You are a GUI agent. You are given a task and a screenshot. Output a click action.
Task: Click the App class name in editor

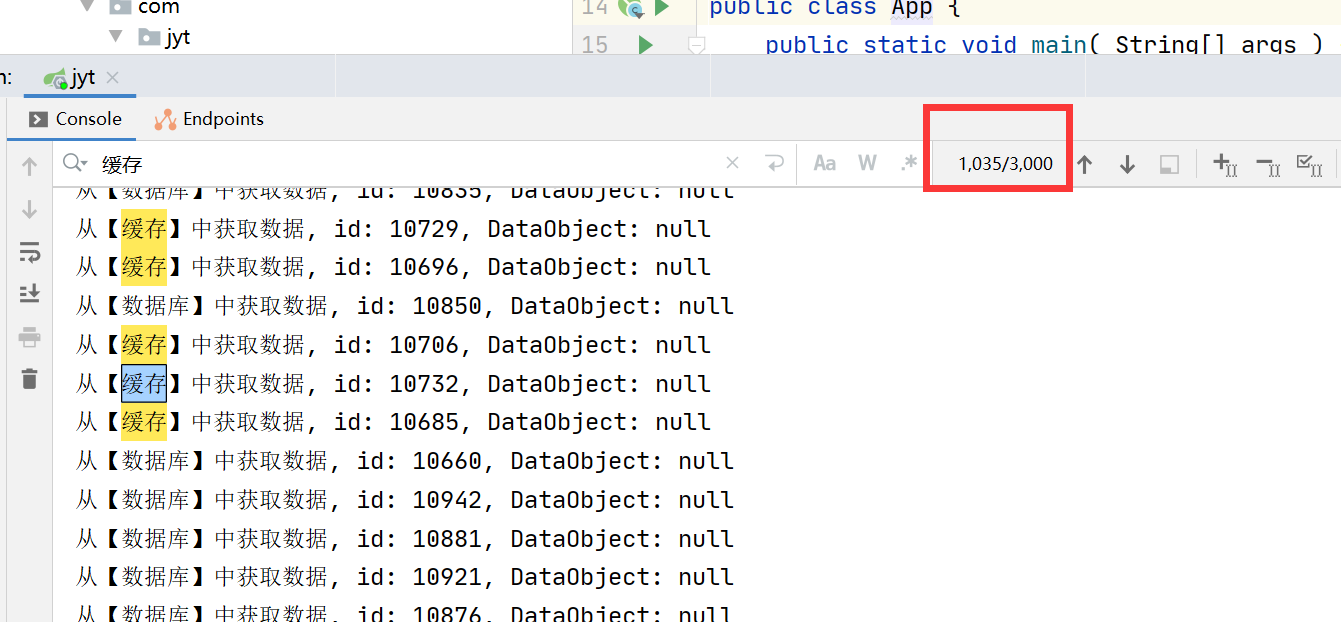point(912,8)
